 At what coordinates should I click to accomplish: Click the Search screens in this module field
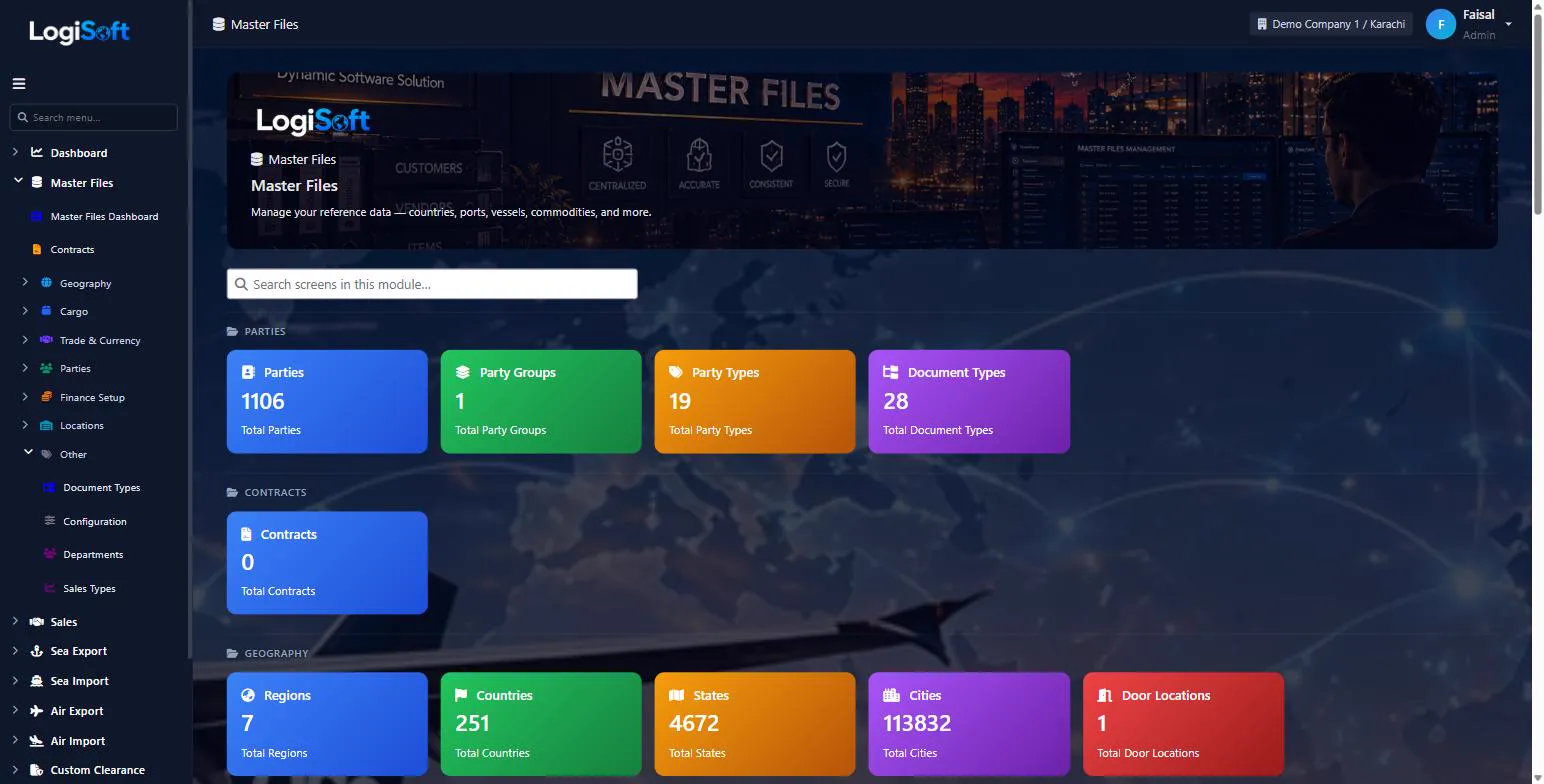[x=432, y=284]
